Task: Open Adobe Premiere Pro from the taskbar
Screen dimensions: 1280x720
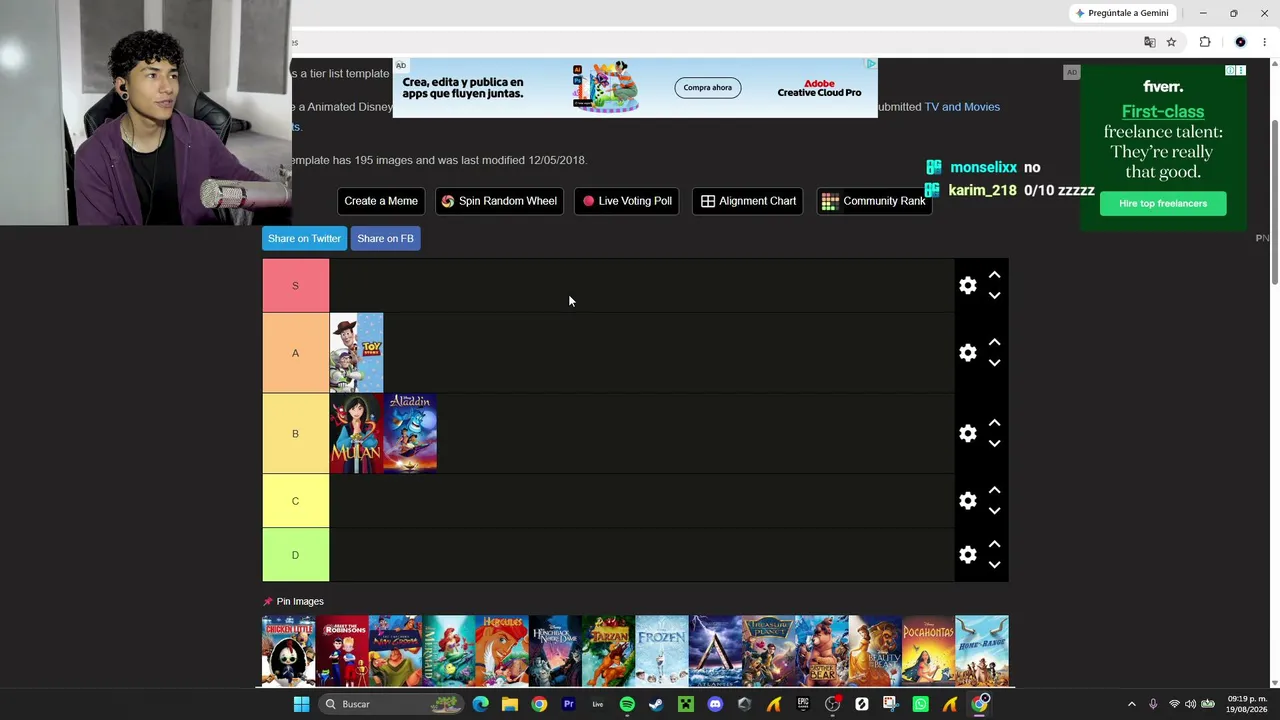Action: click(x=568, y=704)
